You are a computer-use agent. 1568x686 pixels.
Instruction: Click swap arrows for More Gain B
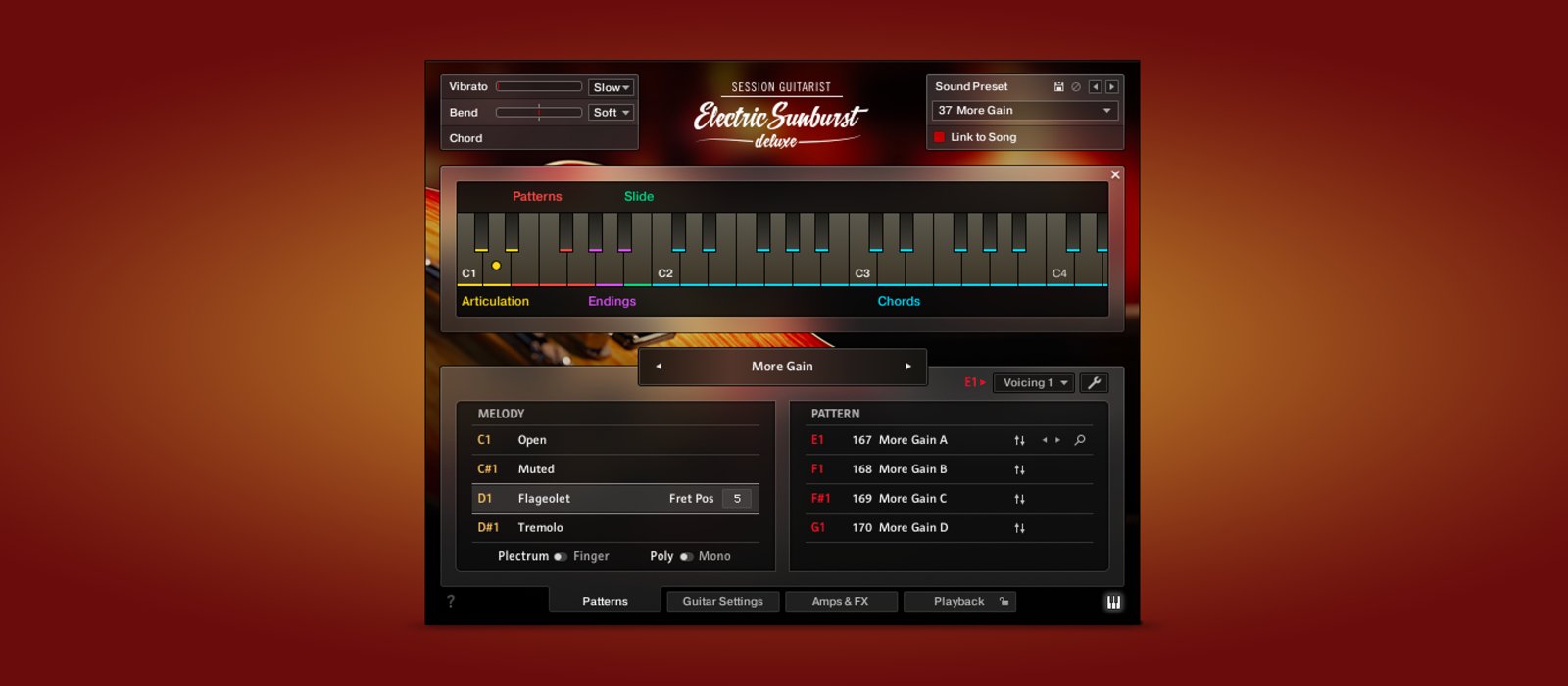pyautogui.click(x=1019, y=469)
